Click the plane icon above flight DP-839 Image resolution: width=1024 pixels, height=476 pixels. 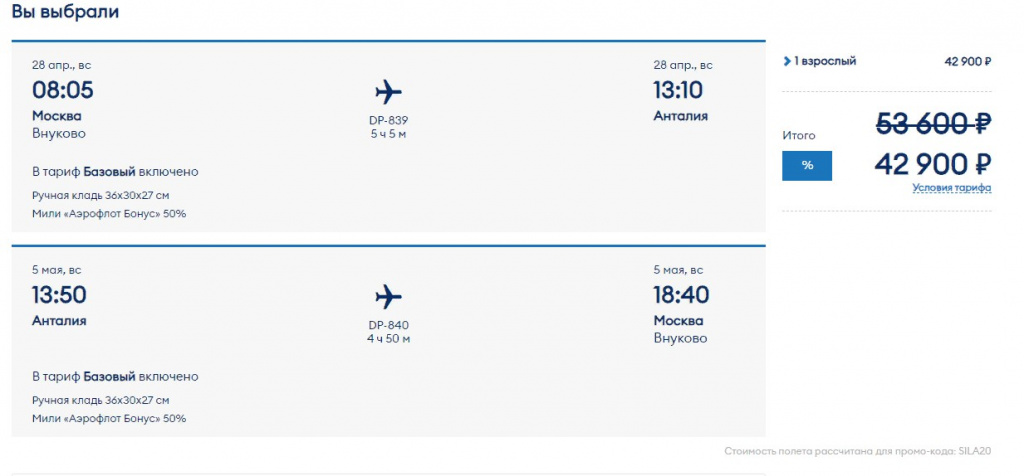[388, 93]
